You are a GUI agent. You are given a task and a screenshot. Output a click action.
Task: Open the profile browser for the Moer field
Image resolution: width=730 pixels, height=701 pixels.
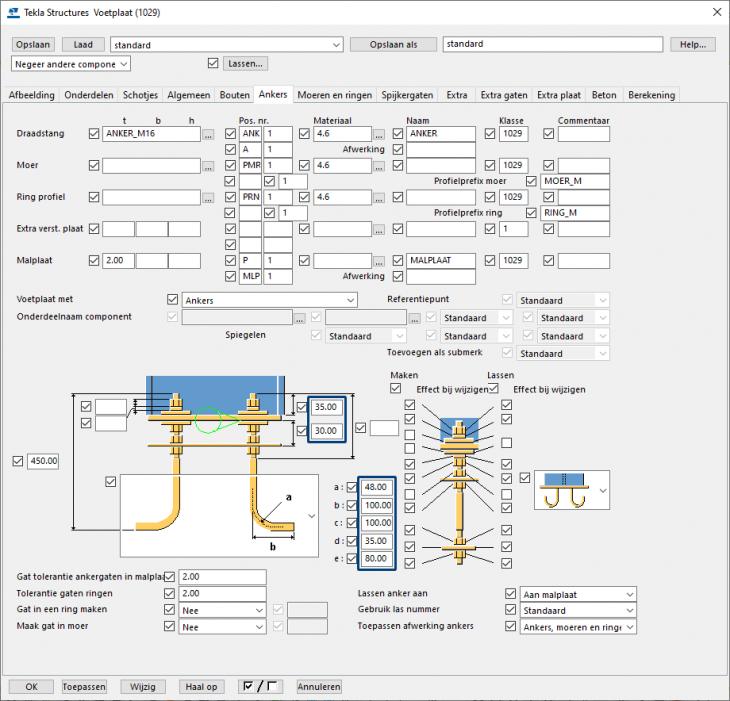[x=208, y=166]
